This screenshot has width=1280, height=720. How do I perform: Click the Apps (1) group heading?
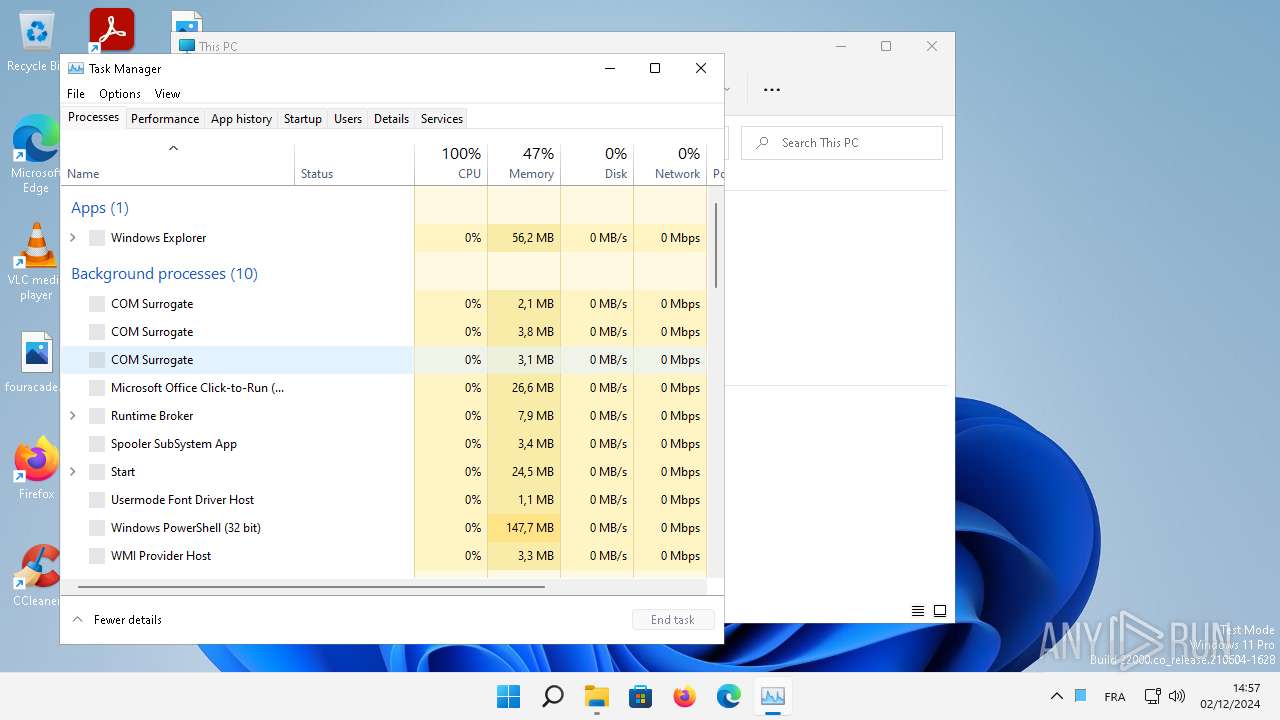click(x=100, y=208)
